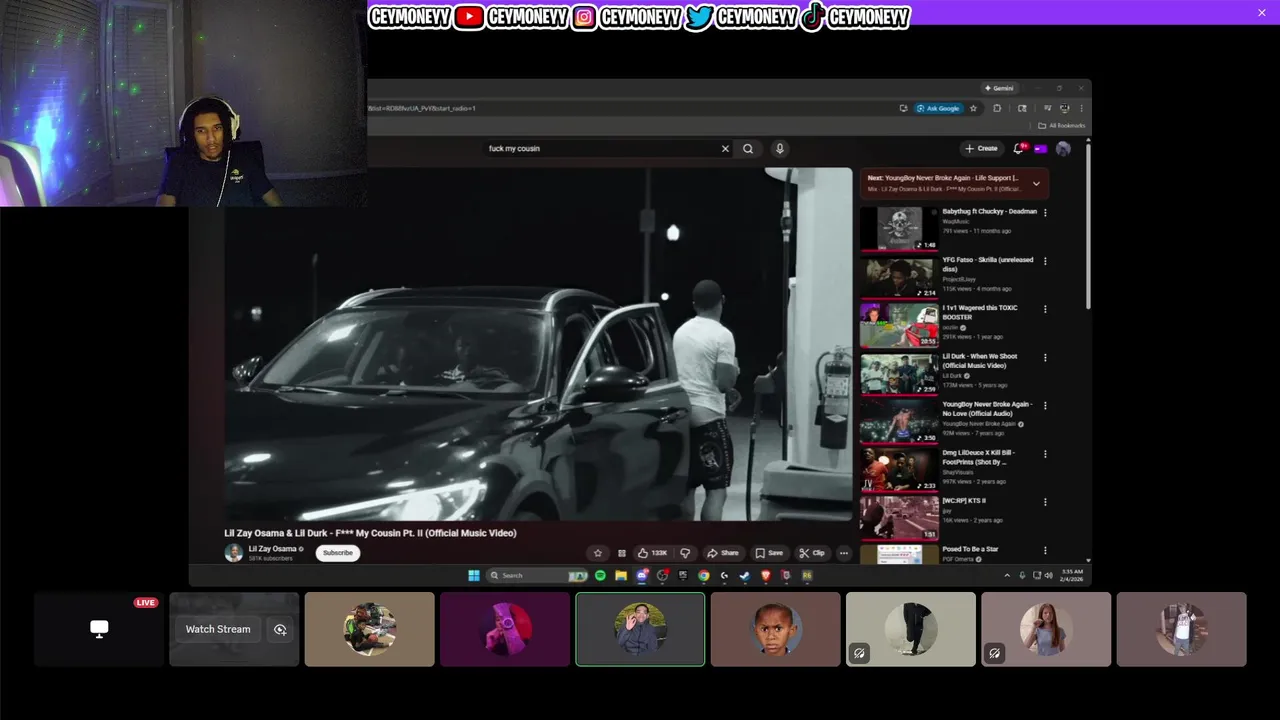The image size is (1280, 720).
Task: Select the participant tile with pink circular avatar
Action: click(x=505, y=629)
